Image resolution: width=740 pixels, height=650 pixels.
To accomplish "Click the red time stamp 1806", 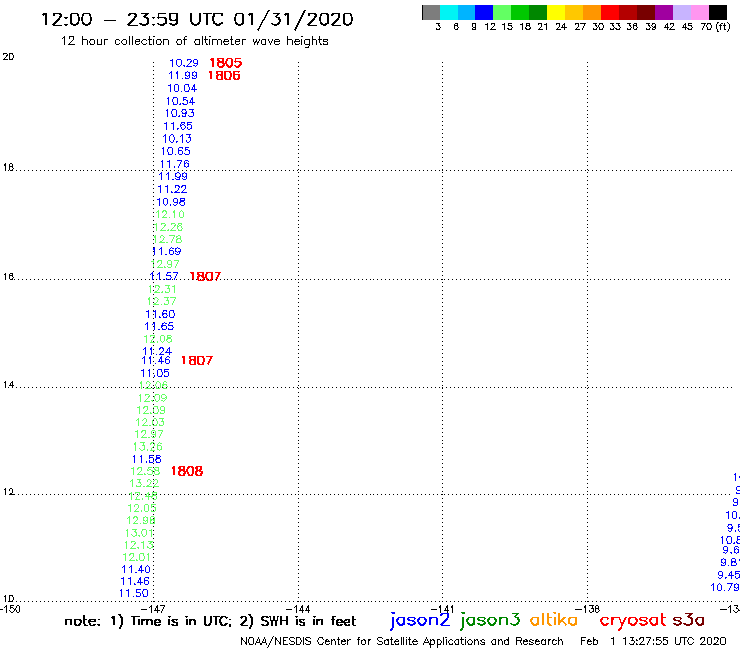I will 224,76.
